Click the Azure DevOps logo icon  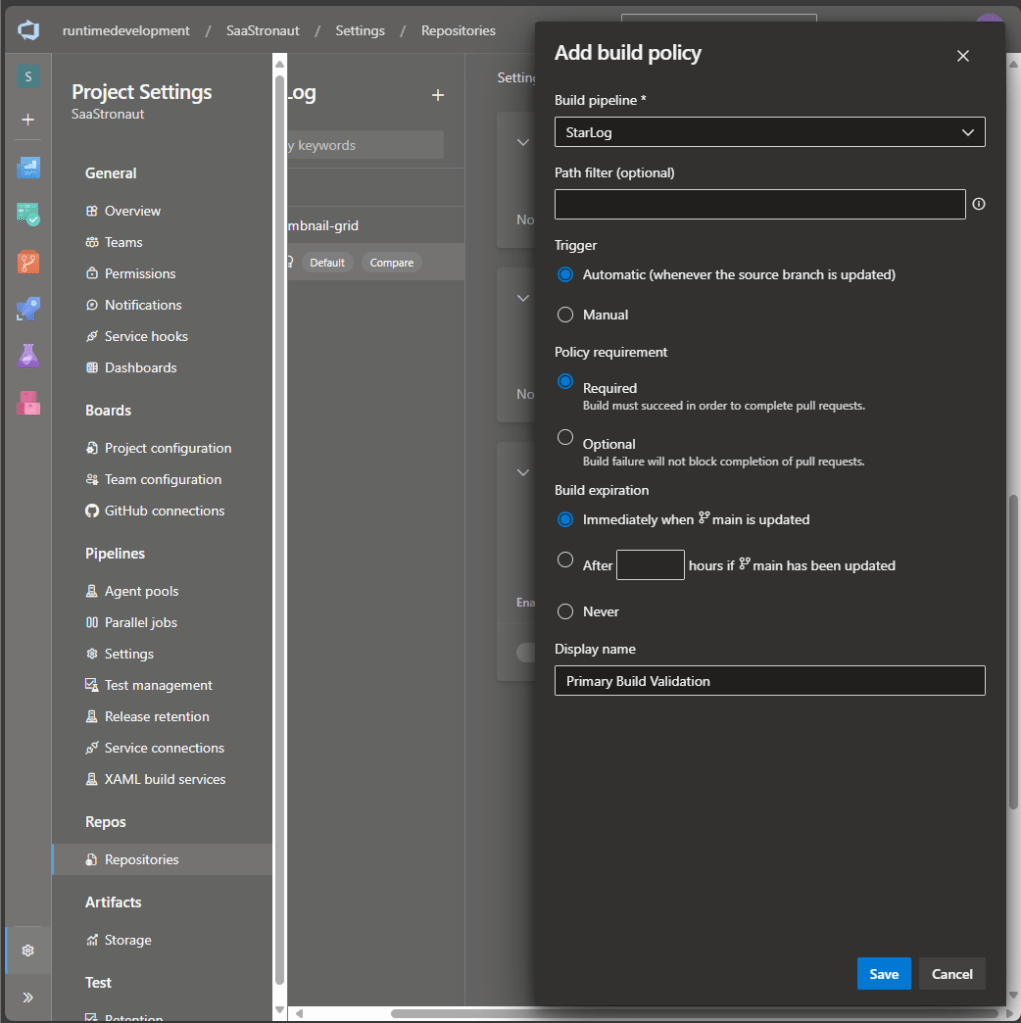[28, 30]
